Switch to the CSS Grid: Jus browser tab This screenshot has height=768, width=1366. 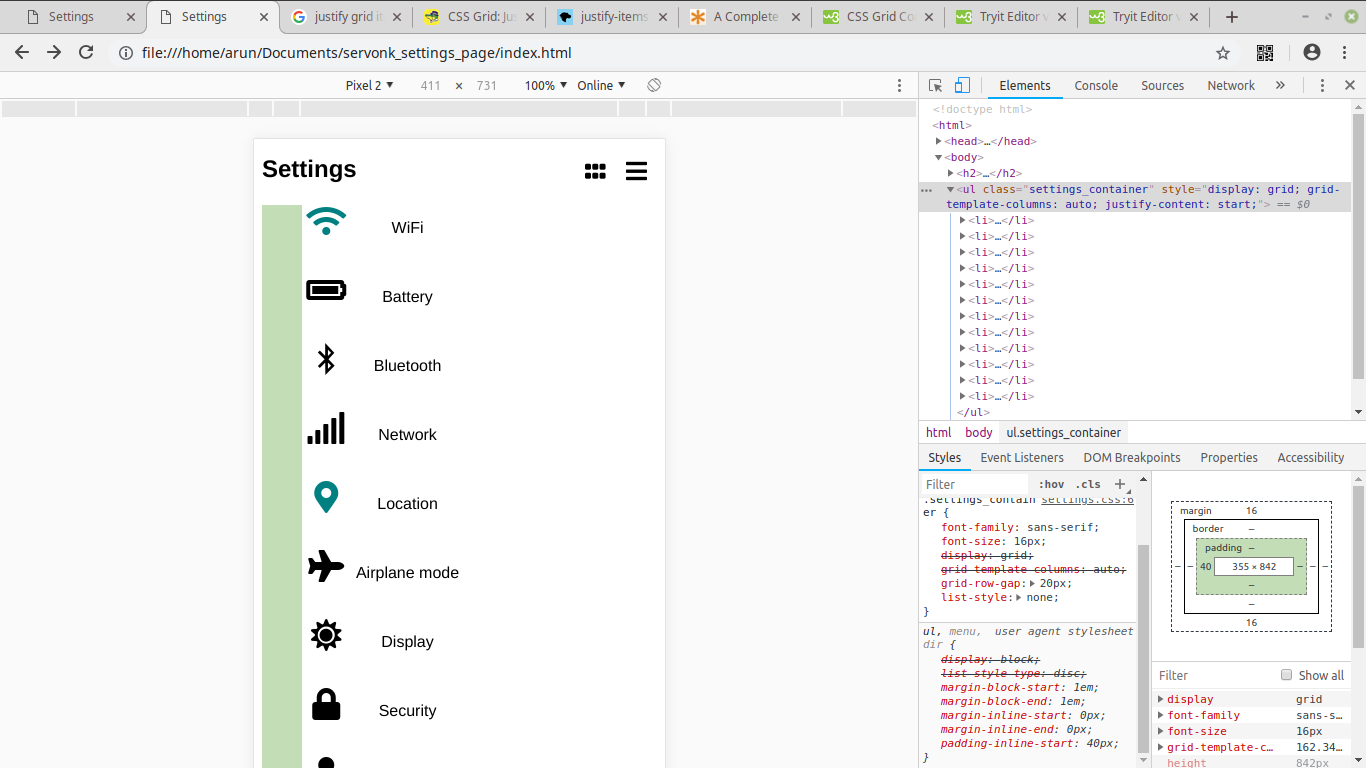(481, 17)
